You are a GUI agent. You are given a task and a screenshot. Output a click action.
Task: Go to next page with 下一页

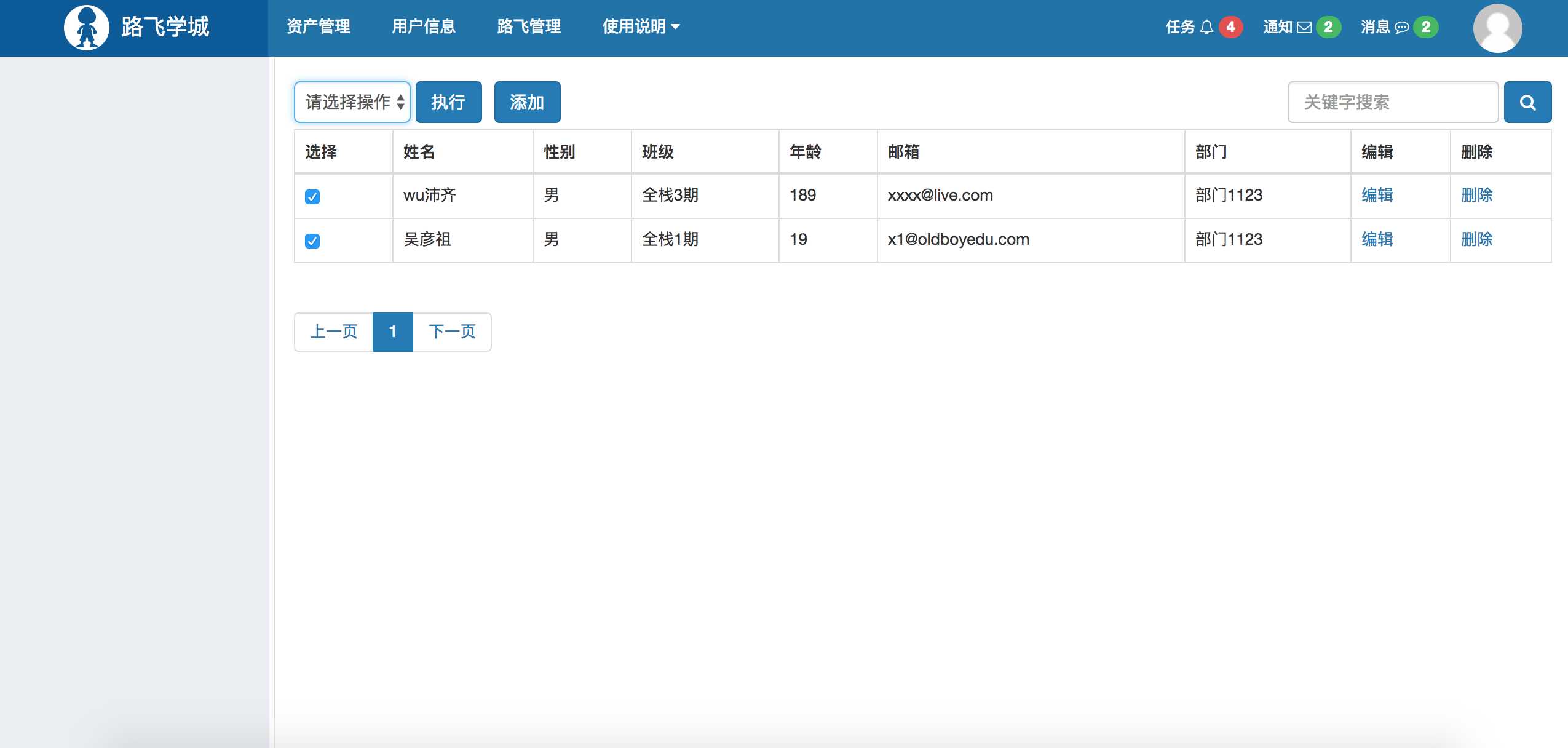tap(452, 332)
